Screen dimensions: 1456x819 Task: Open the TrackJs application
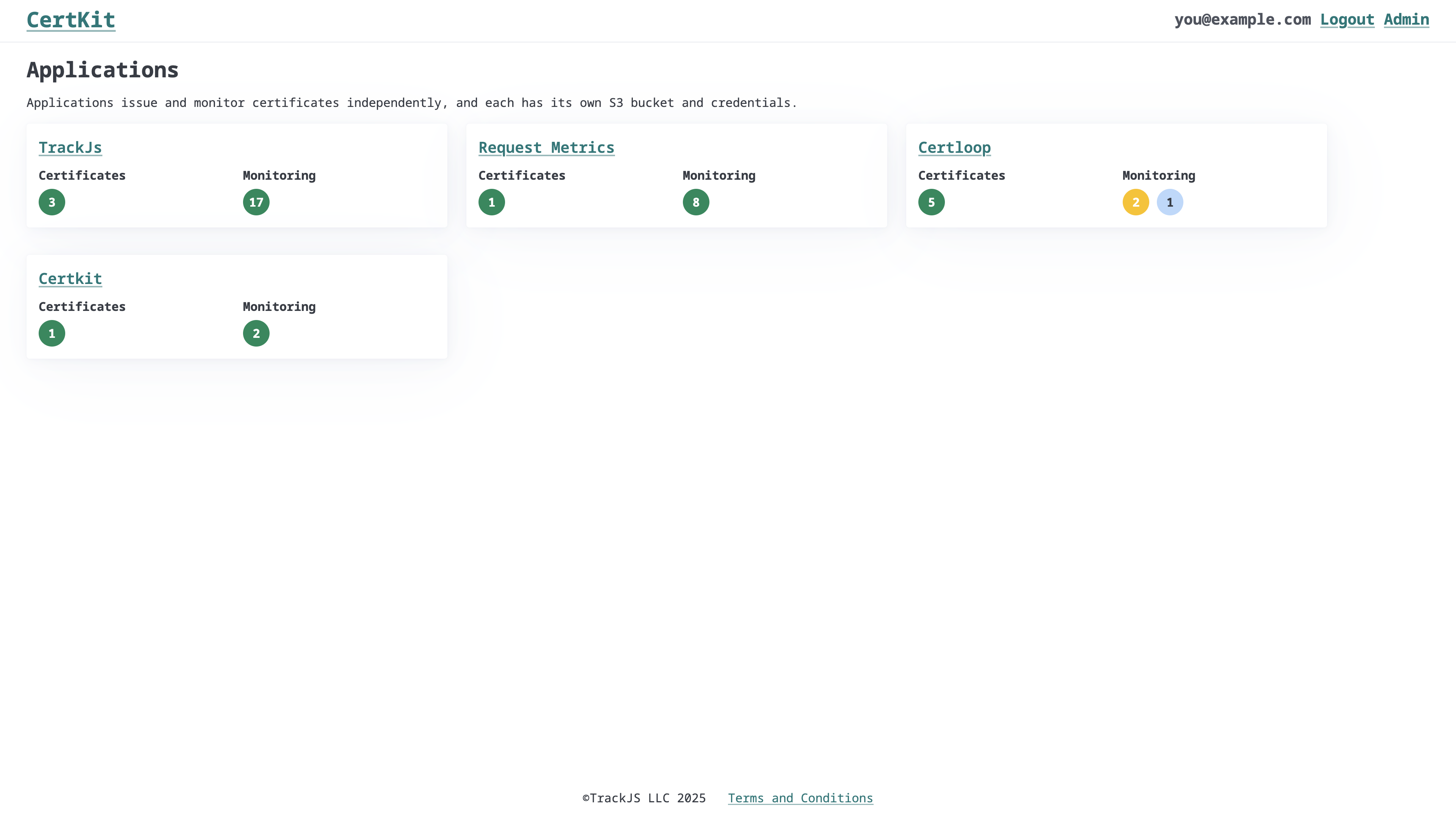pyautogui.click(x=70, y=147)
